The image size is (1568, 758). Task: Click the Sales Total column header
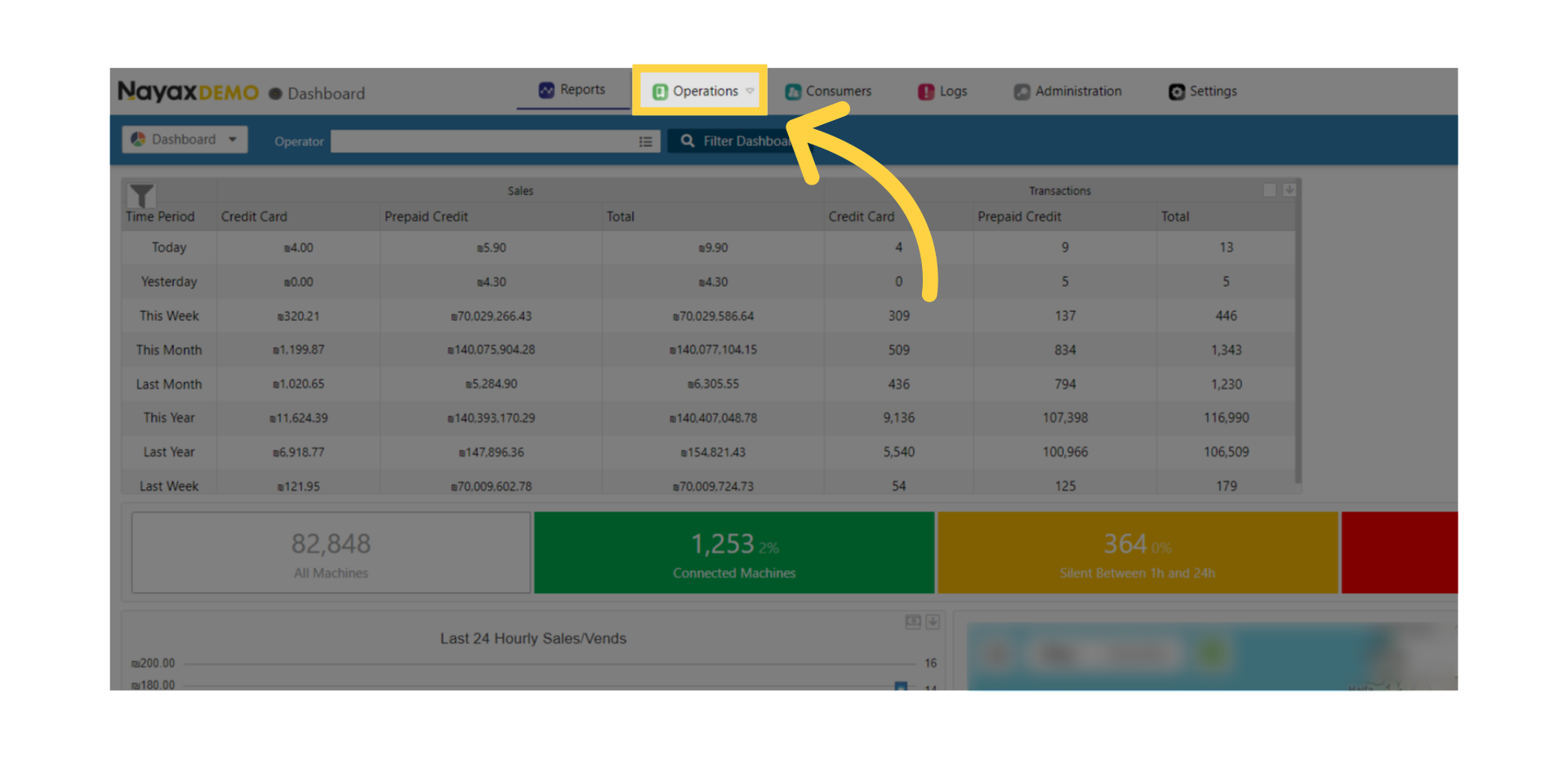coord(621,216)
